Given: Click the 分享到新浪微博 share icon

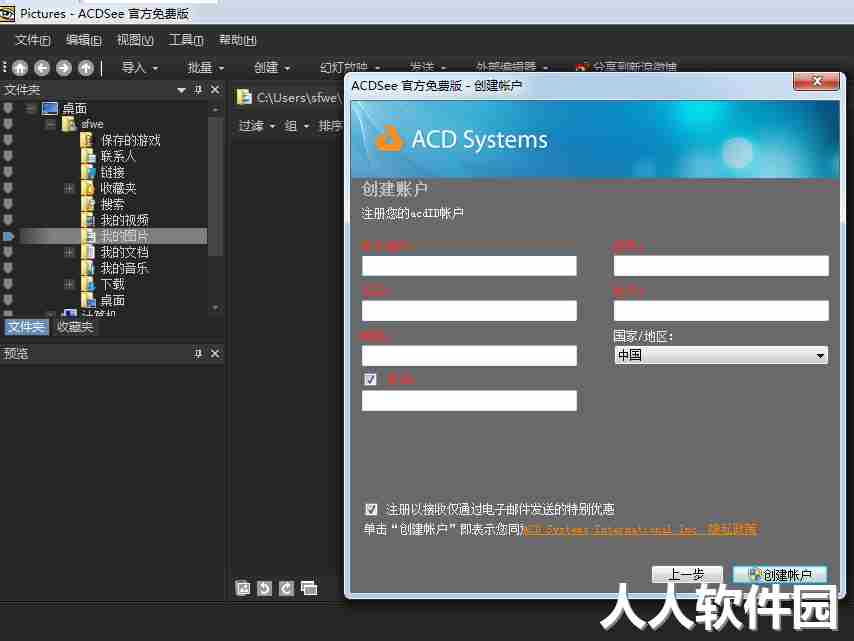Looking at the screenshot, I should click(x=582, y=67).
